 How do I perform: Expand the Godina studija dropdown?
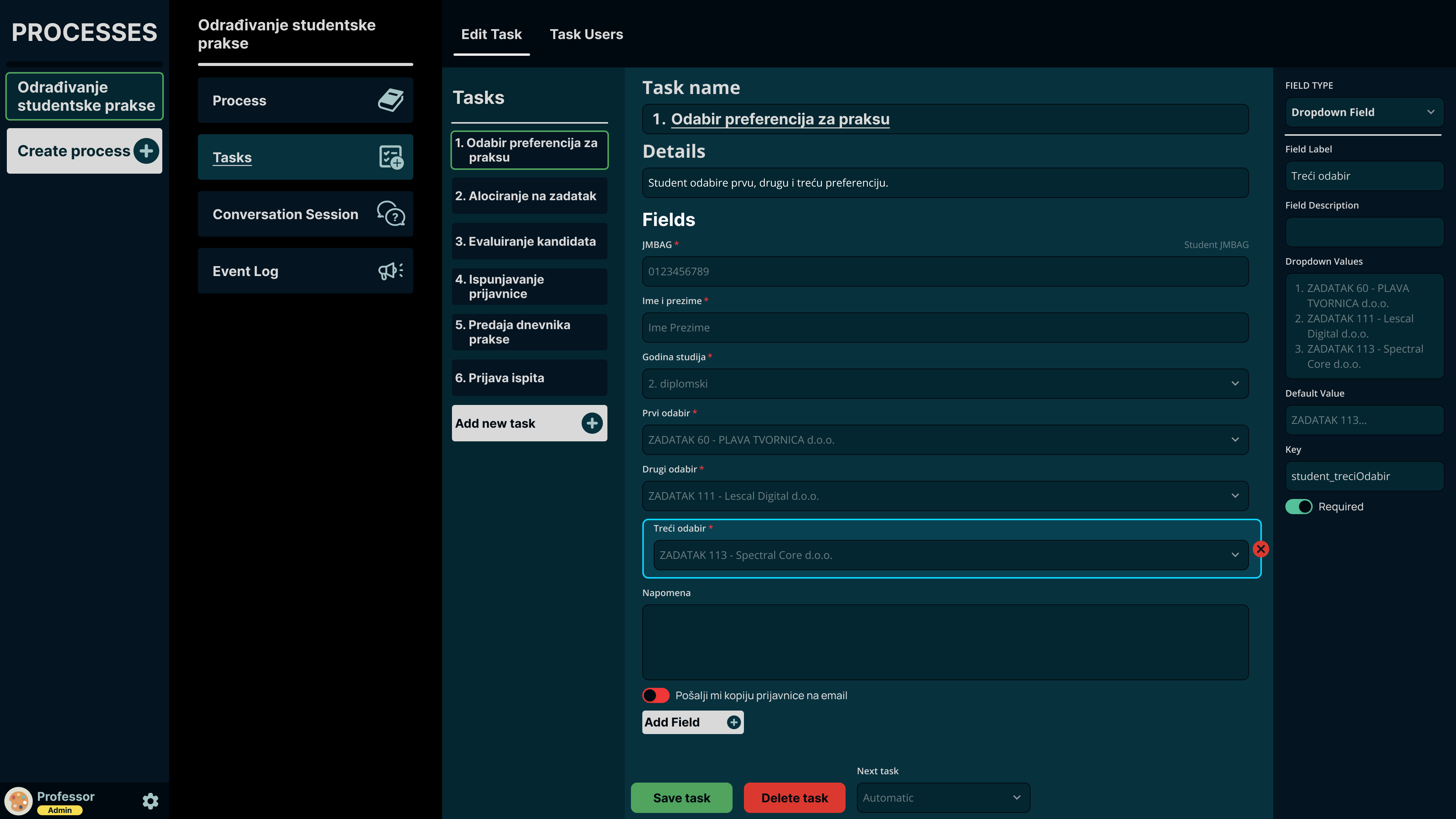tap(945, 384)
